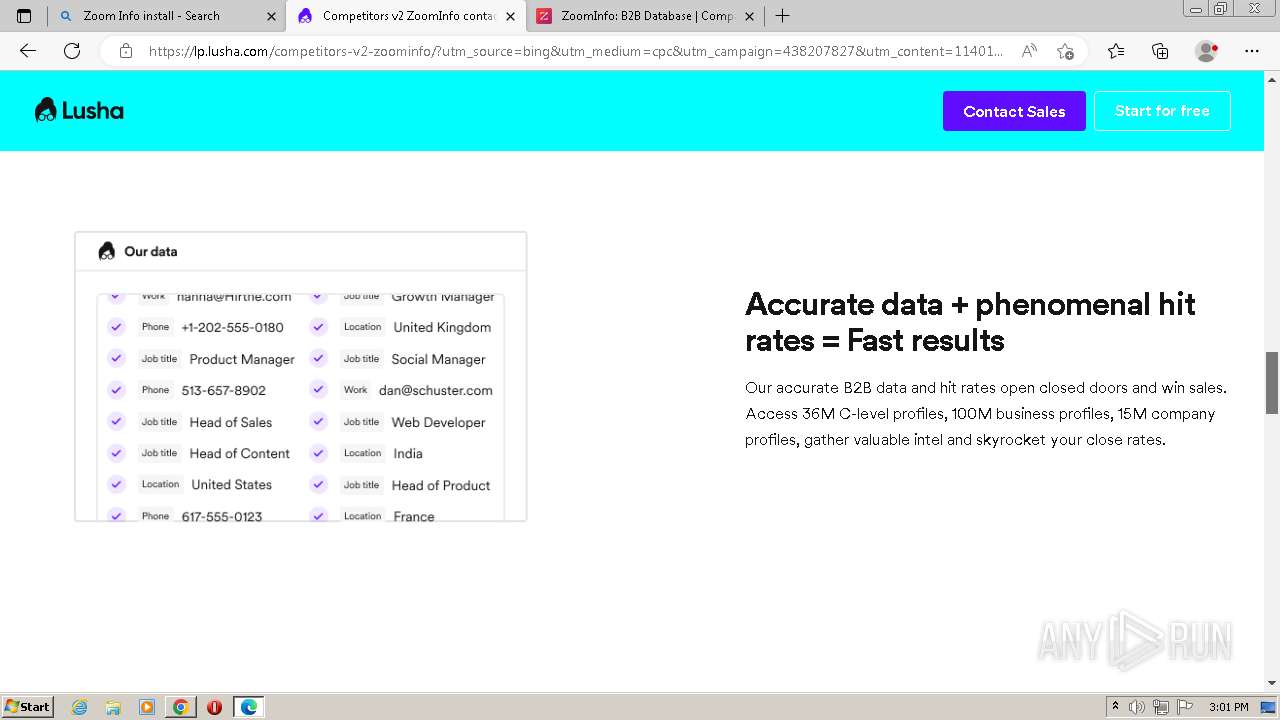Image resolution: width=1280 pixels, height=720 pixels.
Task: Click the page vertical scrollbar thumb
Action: coord(1272,383)
